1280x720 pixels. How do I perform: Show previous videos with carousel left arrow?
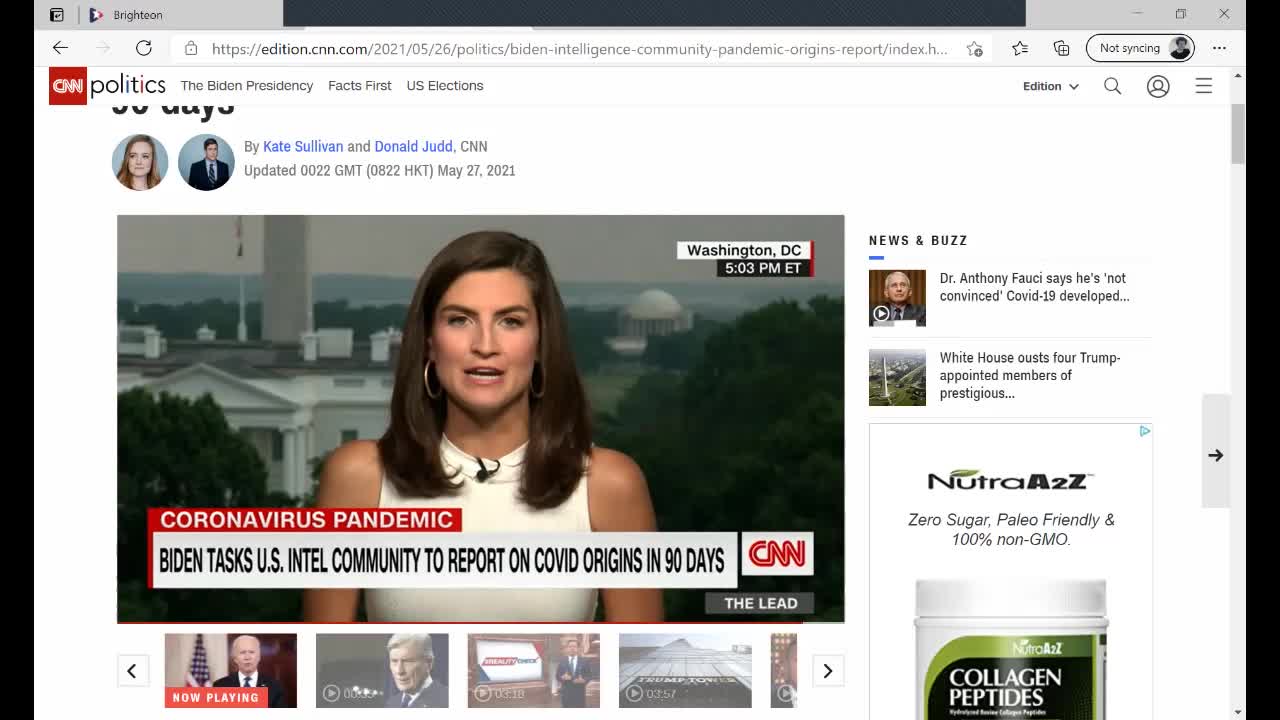[132, 671]
